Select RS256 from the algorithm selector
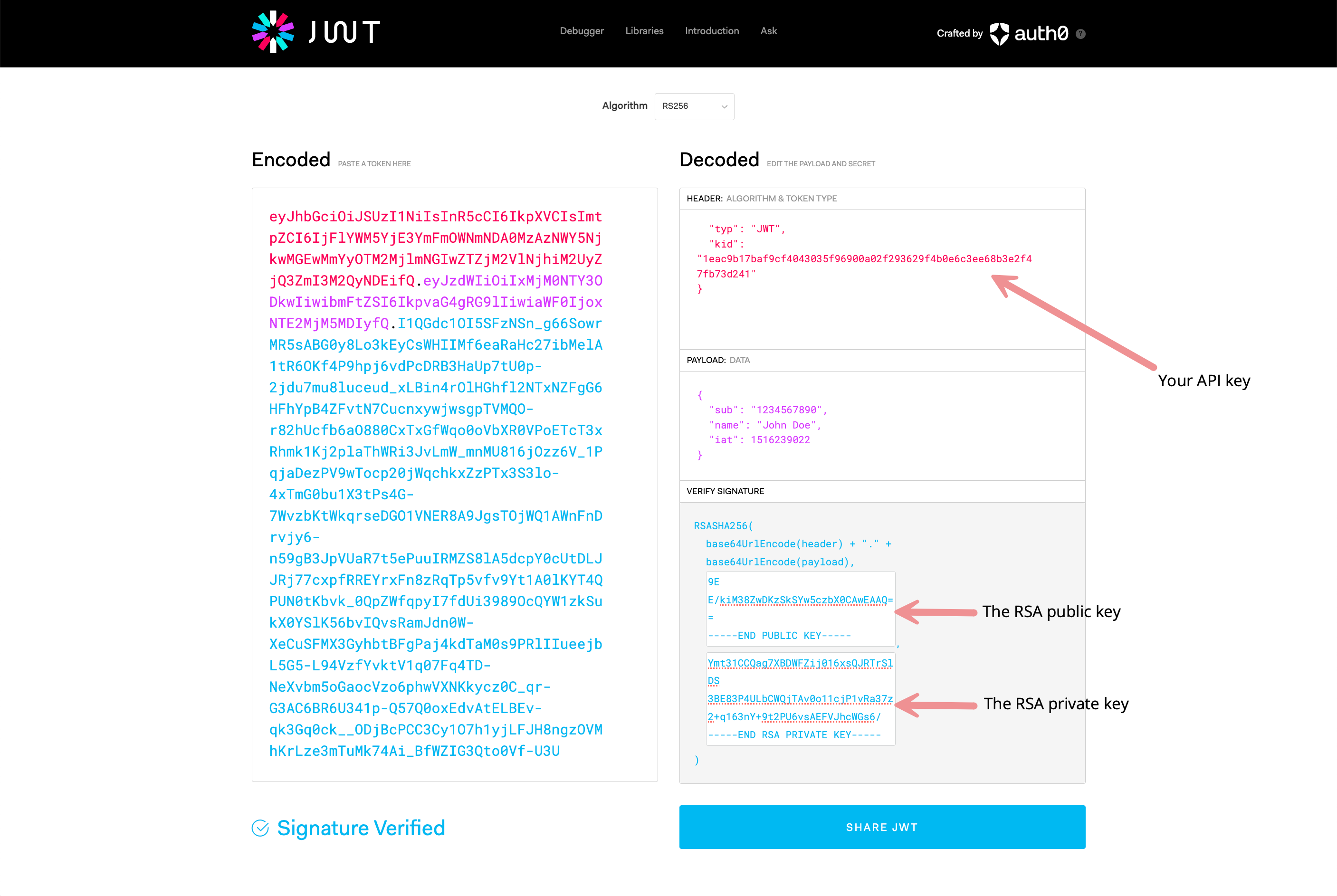This screenshot has width=1337, height=896. pyautogui.click(x=694, y=106)
